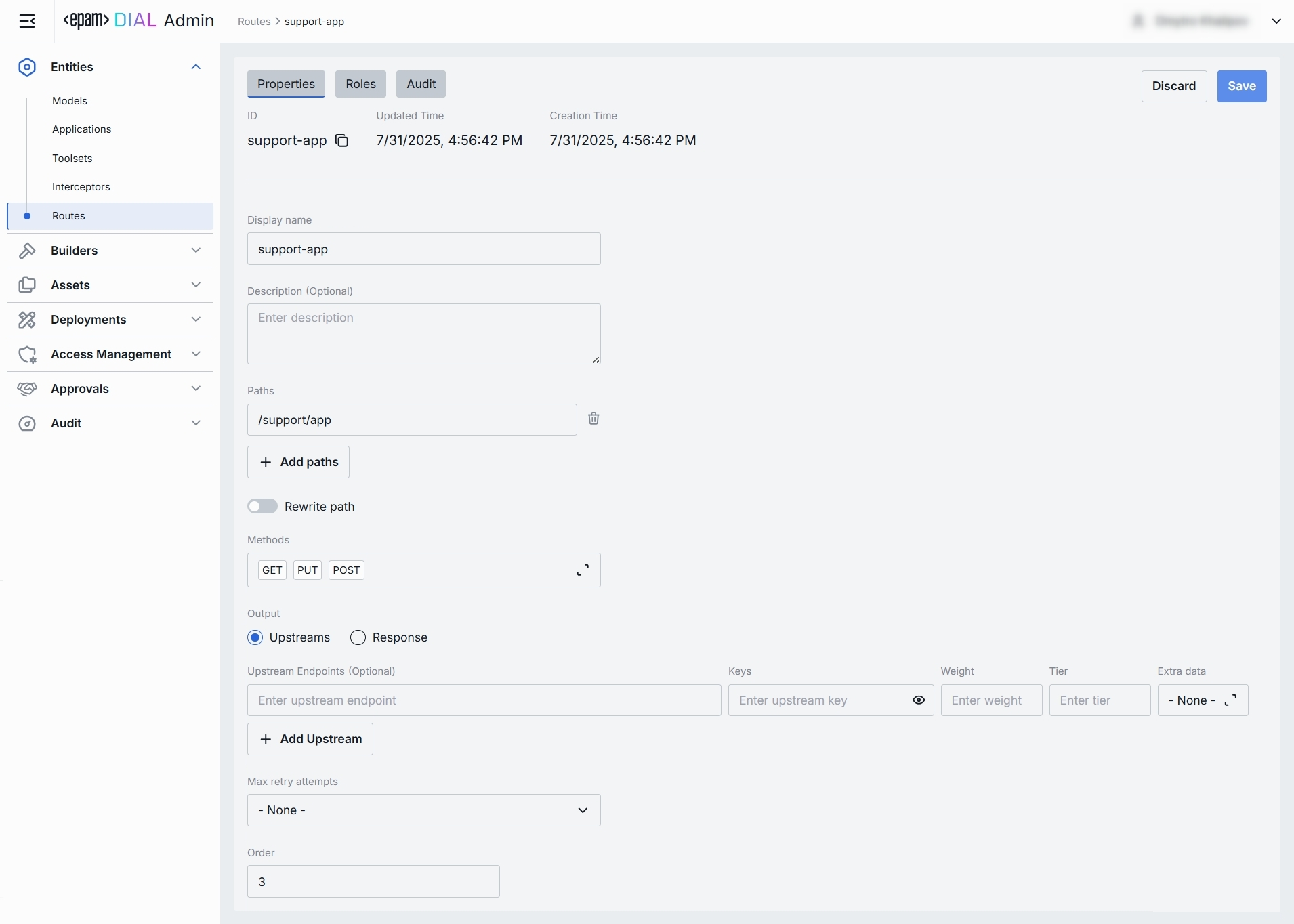Click the Display name input field
The height and width of the screenshot is (924, 1294).
coord(423,249)
